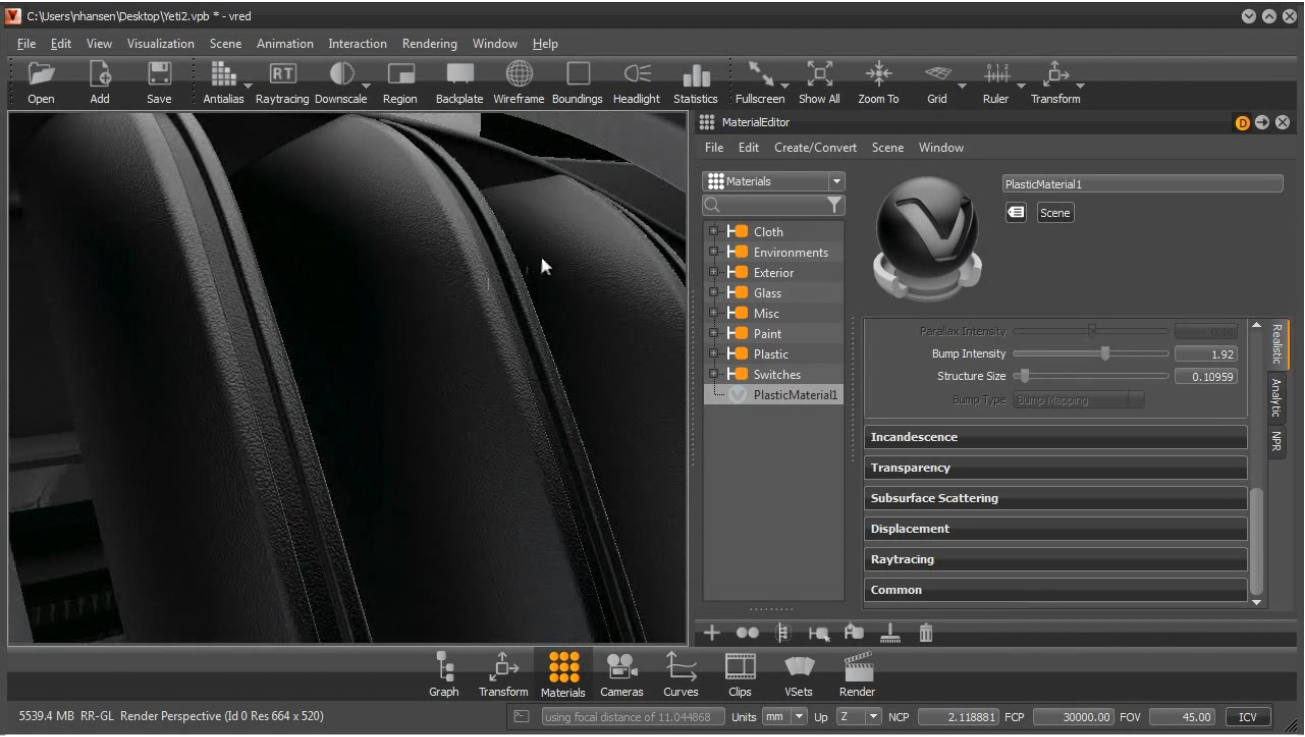Click the broom cleanup icon in Material Editor

(x=889, y=632)
